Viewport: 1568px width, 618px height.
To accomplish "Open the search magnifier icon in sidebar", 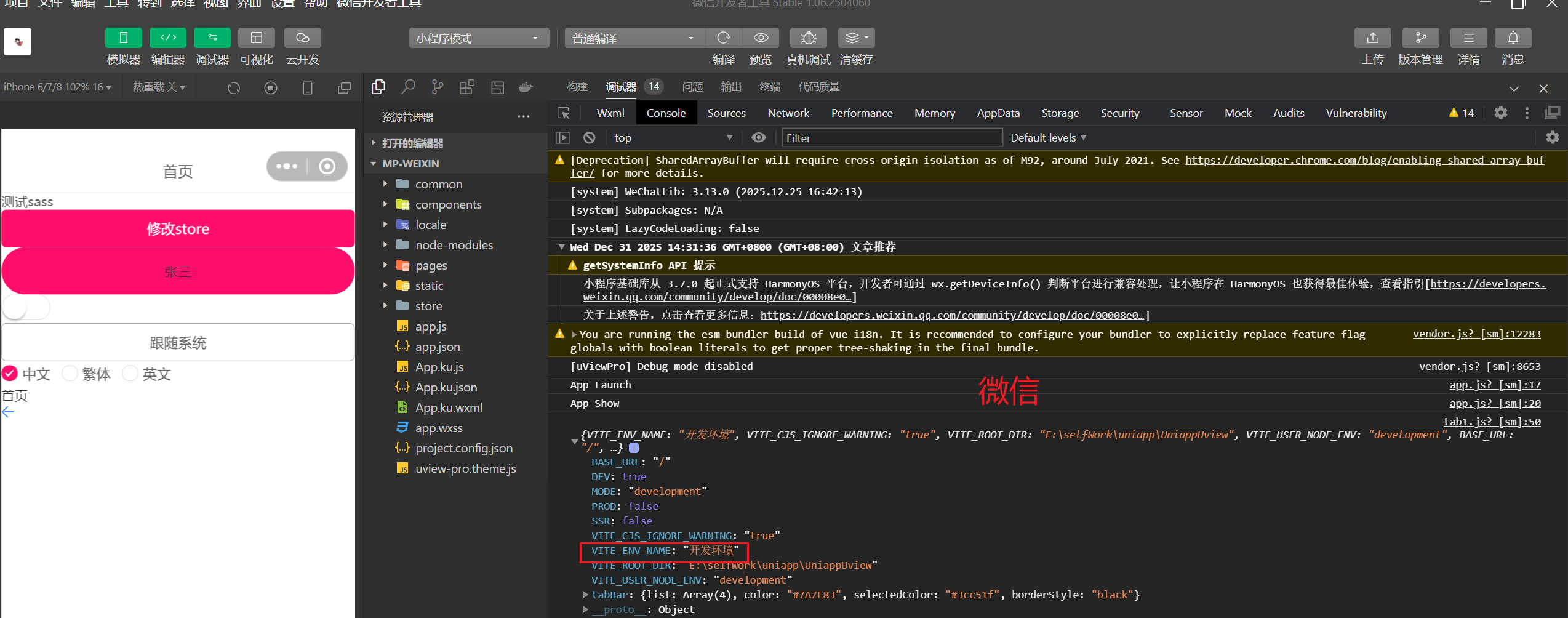I will click(408, 87).
